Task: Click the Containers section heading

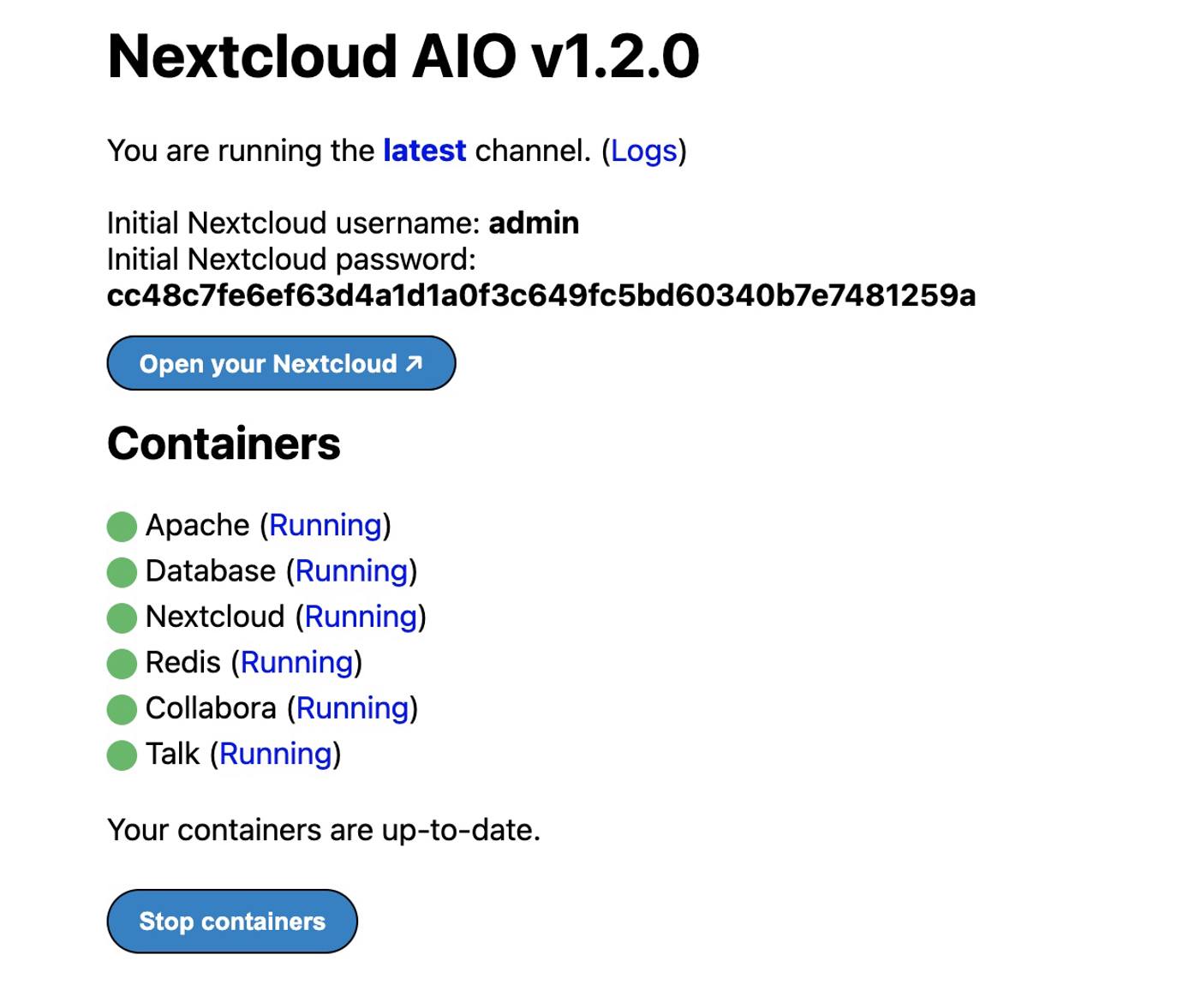Action: [223, 443]
